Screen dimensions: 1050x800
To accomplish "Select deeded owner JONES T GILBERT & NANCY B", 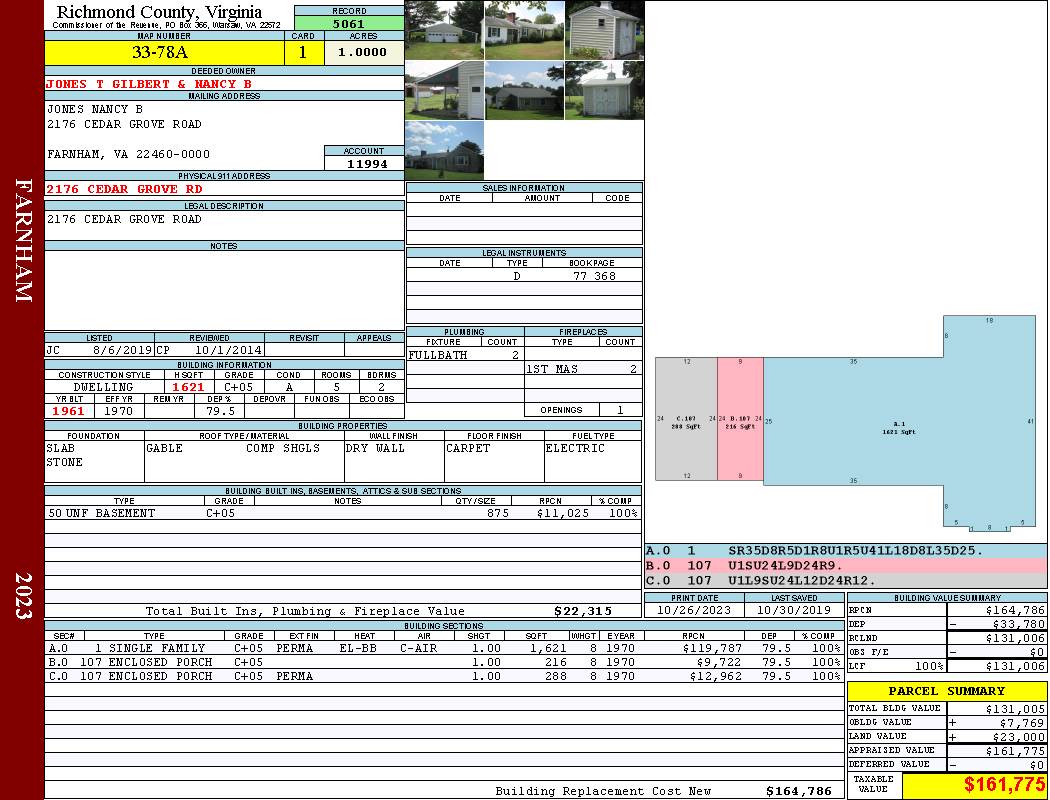I will (x=149, y=84).
